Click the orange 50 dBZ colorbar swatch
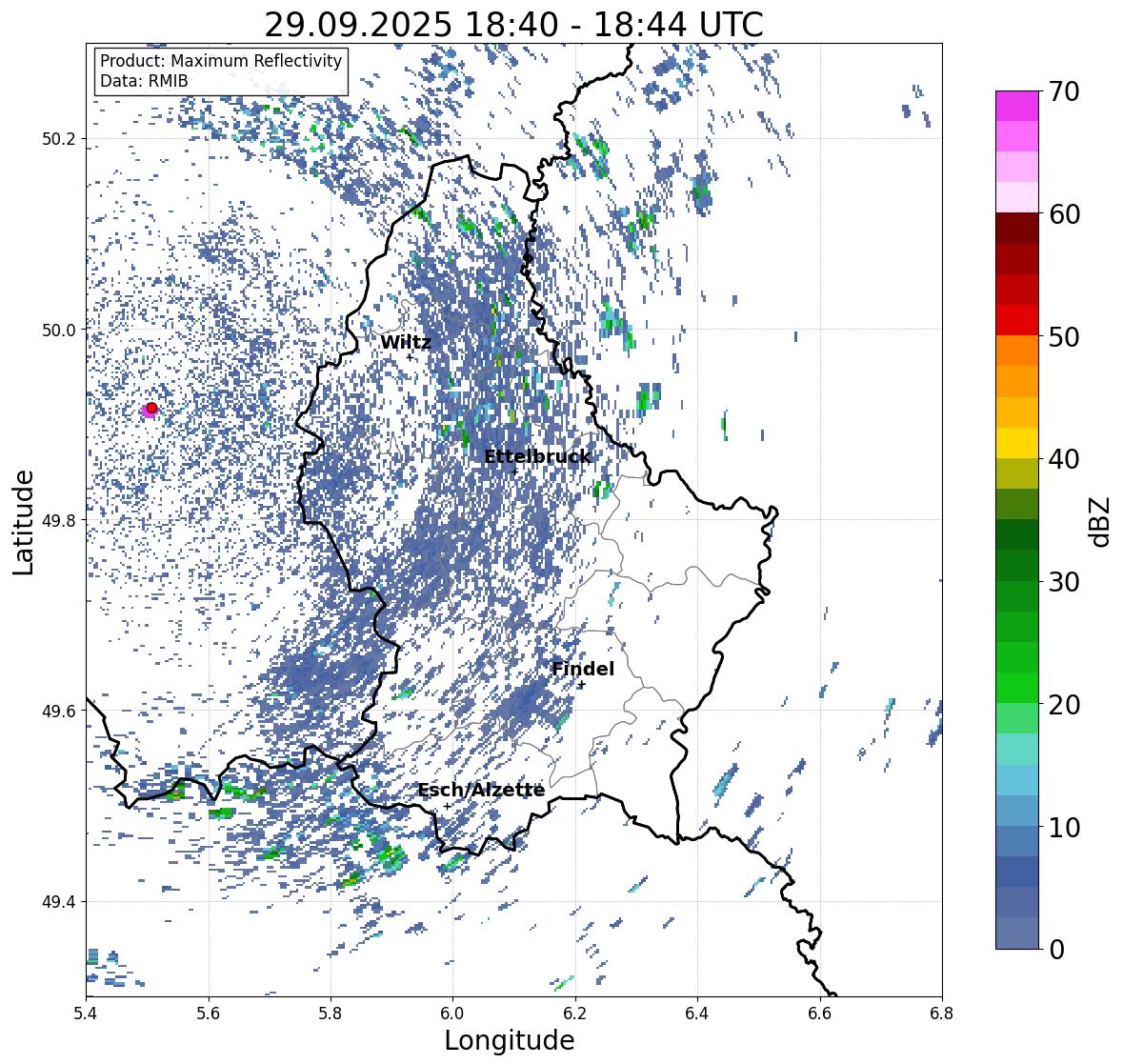Viewport: 1123px width, 1064px height. (x=1017, y=351)
